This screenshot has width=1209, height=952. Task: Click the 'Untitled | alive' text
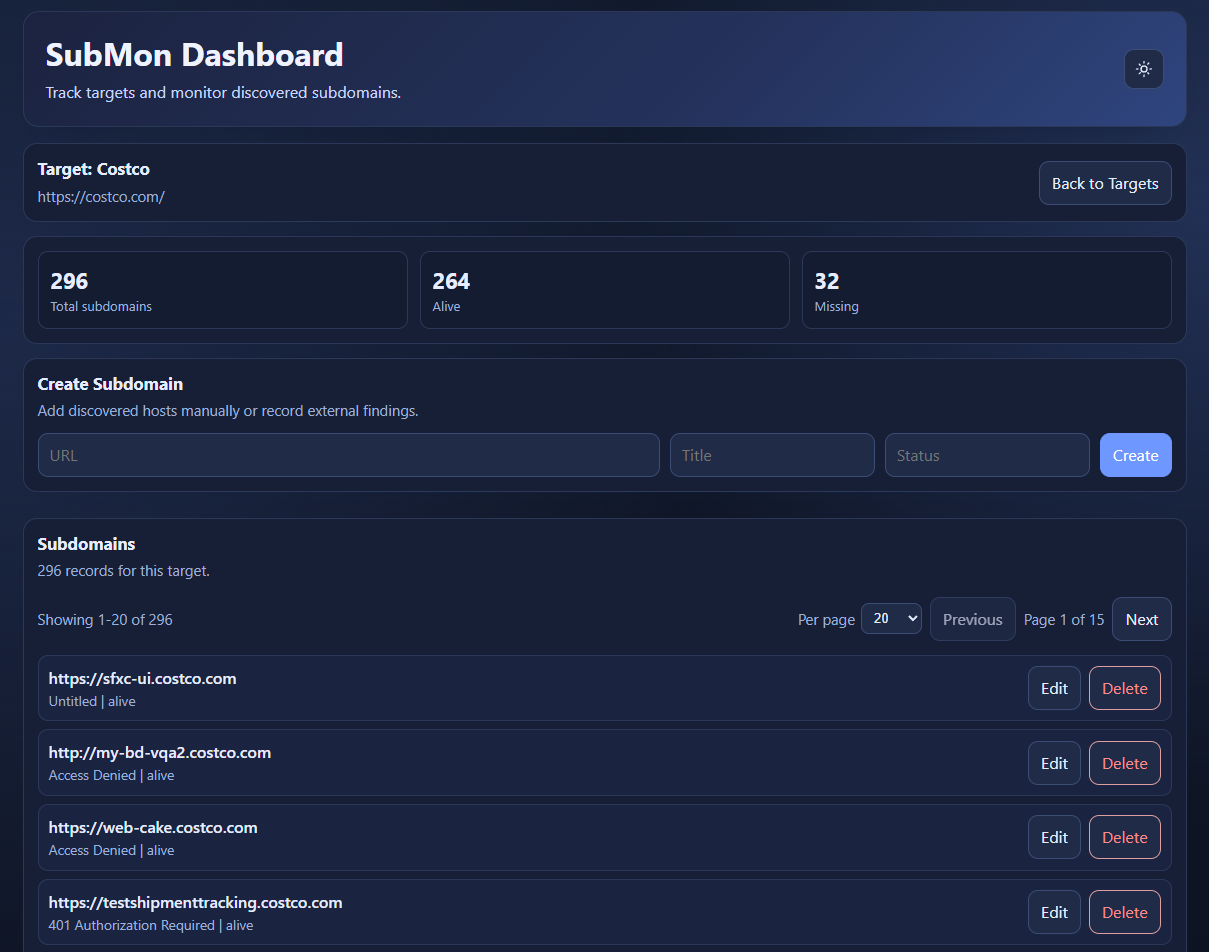pos(92,702)
